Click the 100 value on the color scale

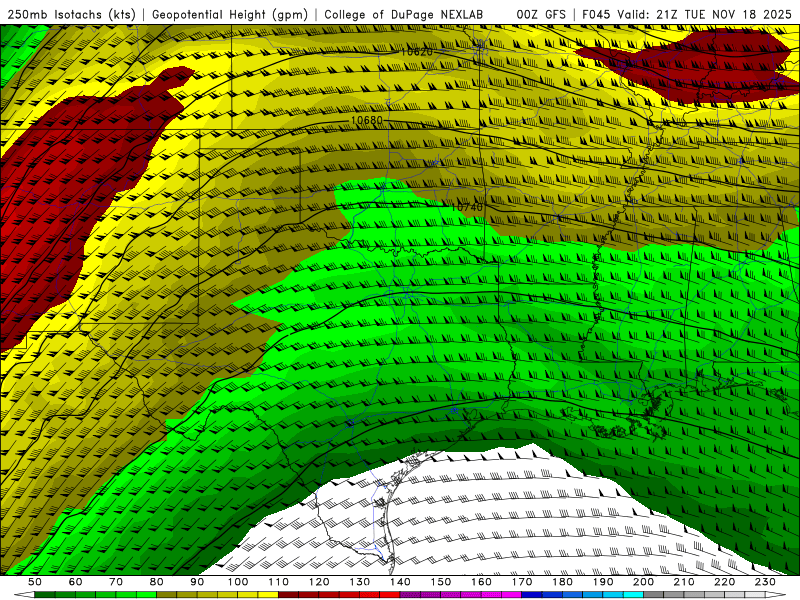[x=238, y=582]
